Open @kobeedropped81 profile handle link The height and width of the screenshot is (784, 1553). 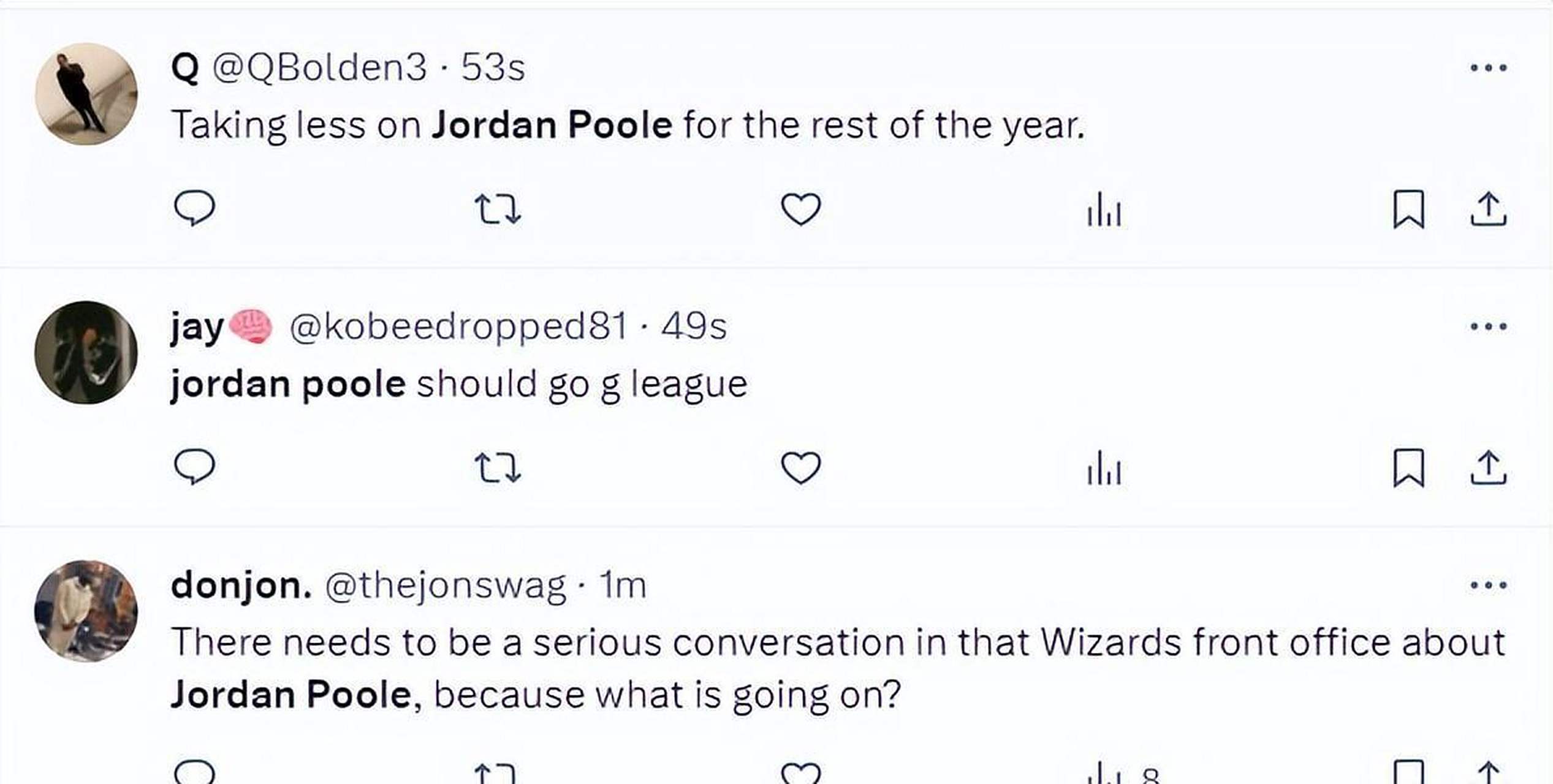point(458,326)
